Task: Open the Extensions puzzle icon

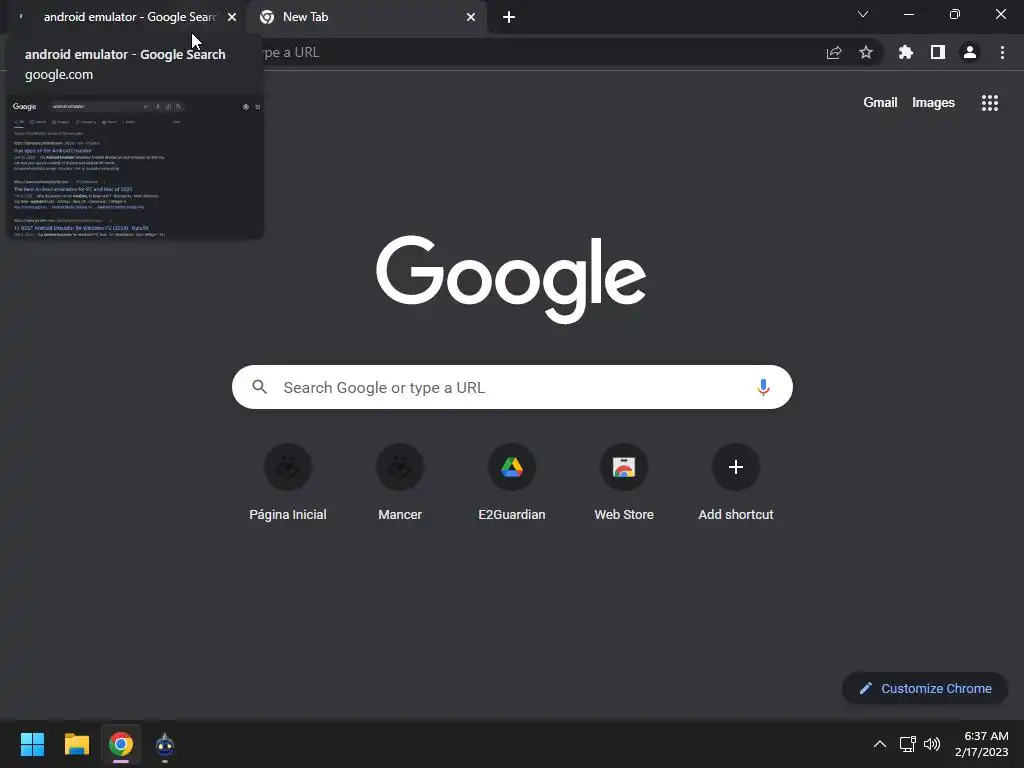Action: pyautogui.click(x=906, y=52)
